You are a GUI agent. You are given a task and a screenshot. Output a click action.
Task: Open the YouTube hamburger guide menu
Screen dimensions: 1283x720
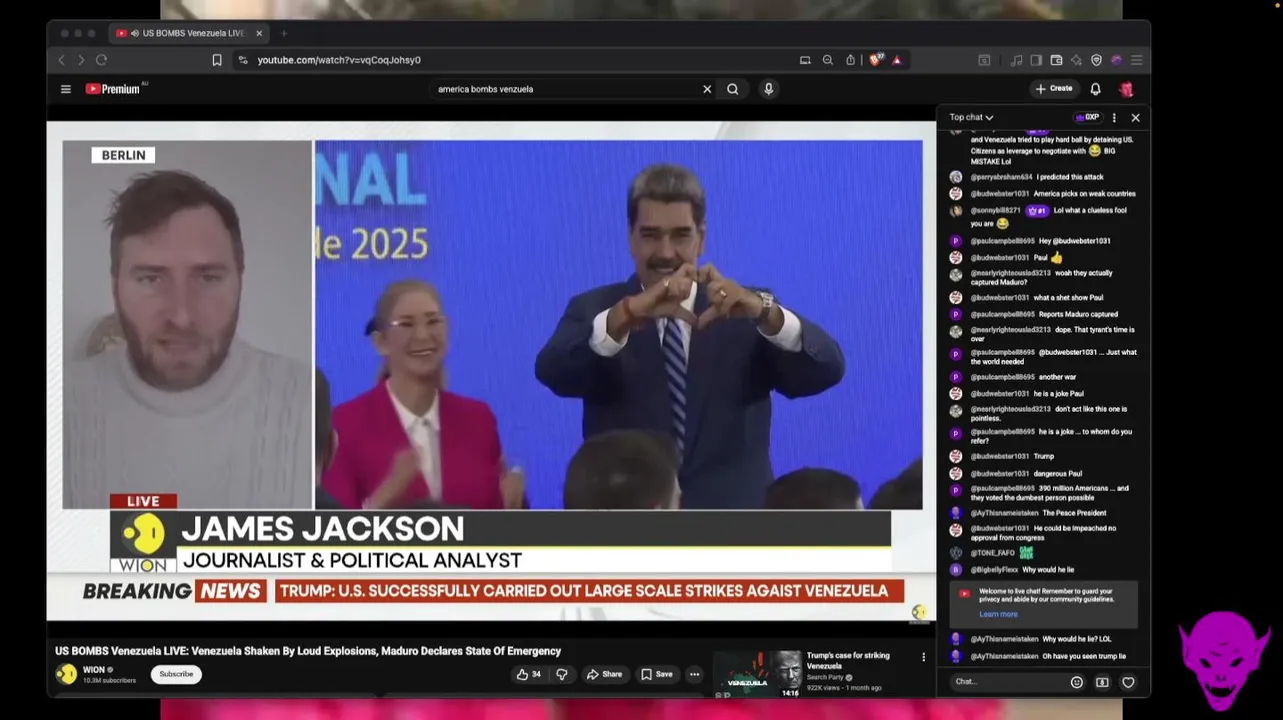point(66,89)
